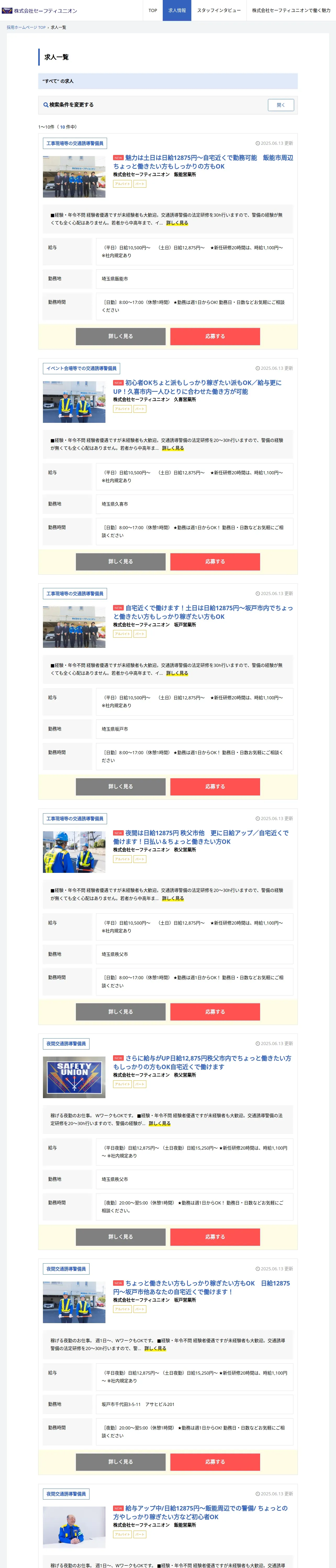Image resolution: width=336 pixels, height=1568 pixels.
Task: Follow 採用ホームページ TOP breadcrumb link
Action: (26, 27)
